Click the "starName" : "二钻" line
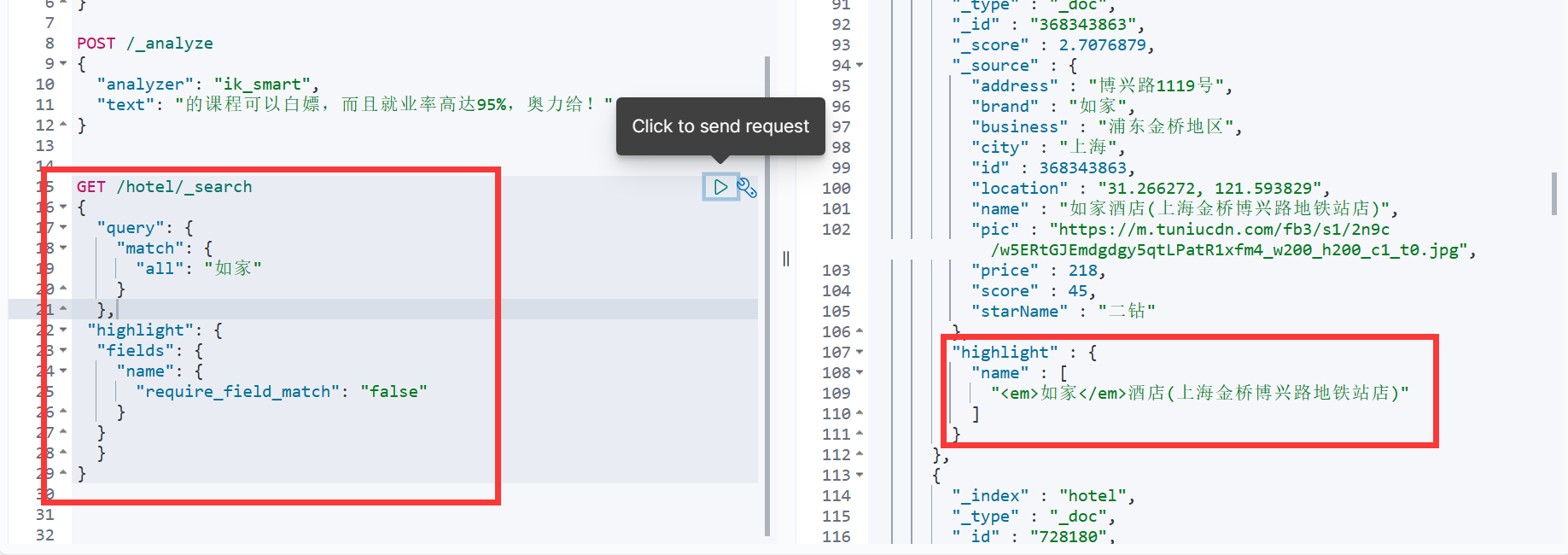The width and height of the screenshot is (1568, 555). (x=1064, y=312)
